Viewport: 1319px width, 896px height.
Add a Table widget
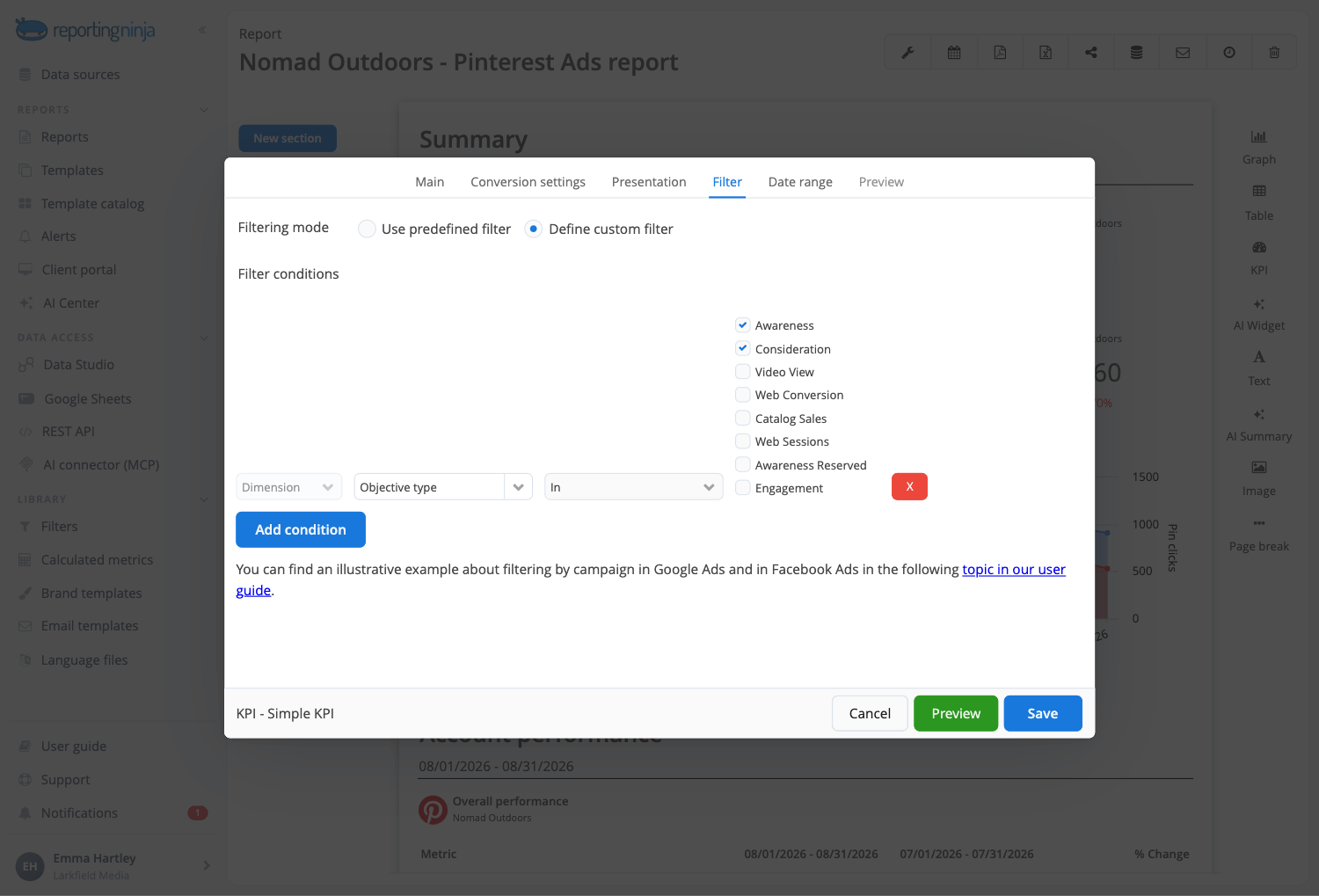pyautogui.click(x=1259, y=203)
